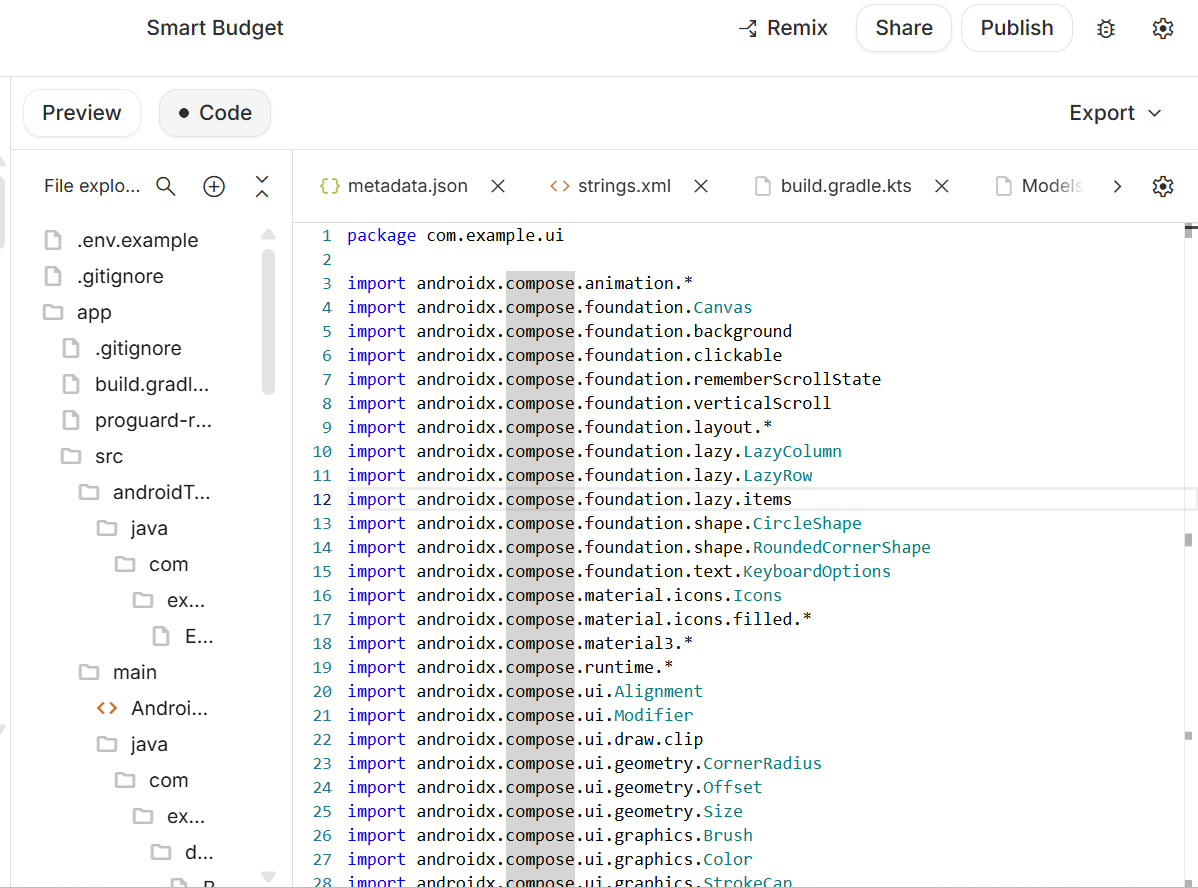Collapse com folder under main
The width and height of the screenshot is (1198, 888).
pos(151,779)
